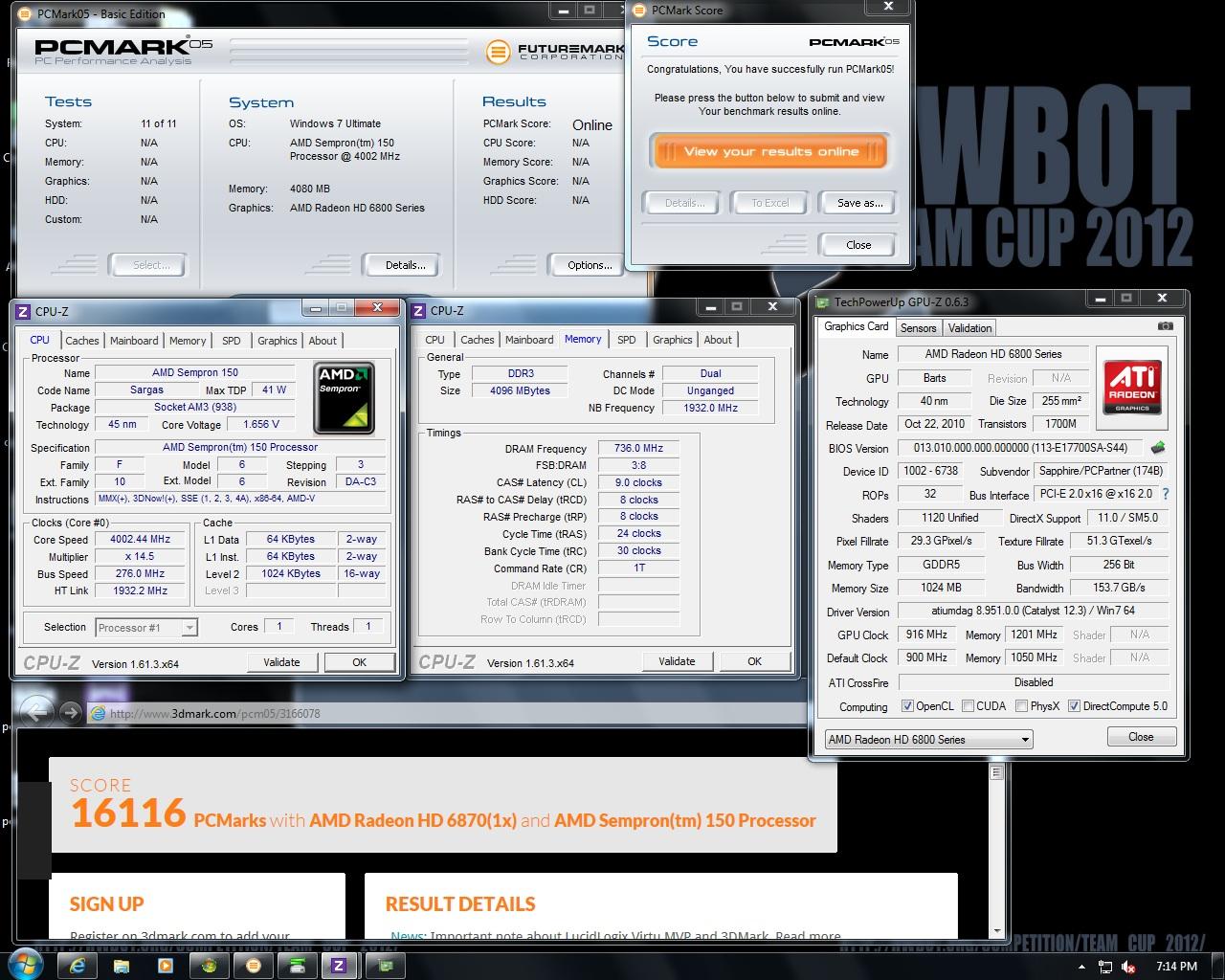Show hidden tray icons arrow
Screen dimensions: 1225x980
tap(1081, 967)
